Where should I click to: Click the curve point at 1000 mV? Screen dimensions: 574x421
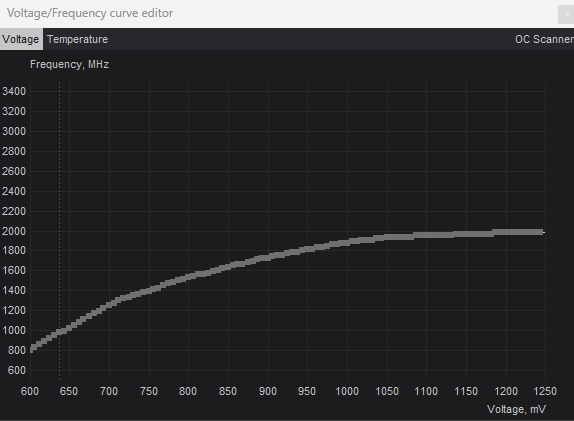(347, 242)
